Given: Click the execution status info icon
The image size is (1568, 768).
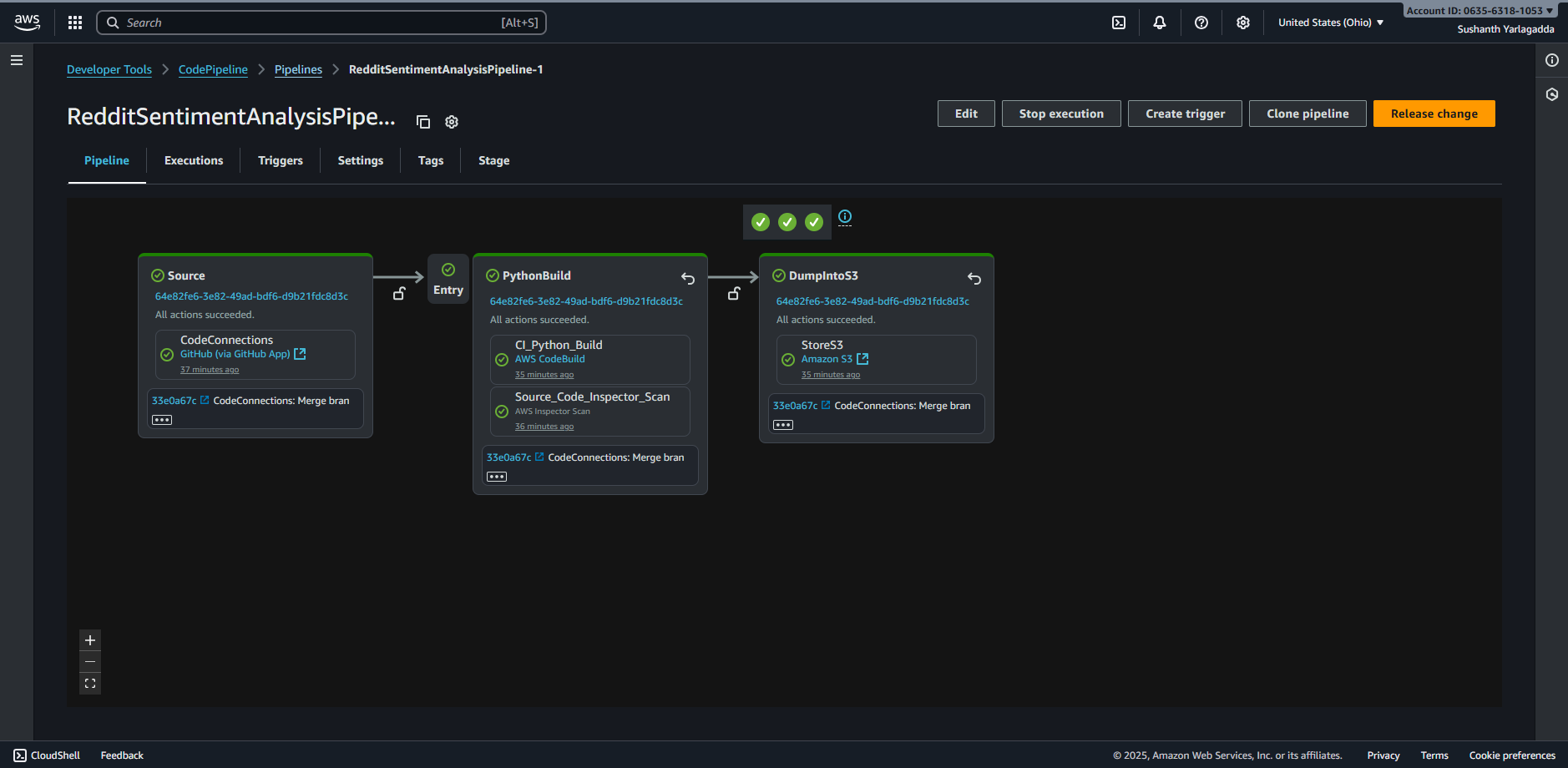Looking at the screenshot, I should [845, 216].
